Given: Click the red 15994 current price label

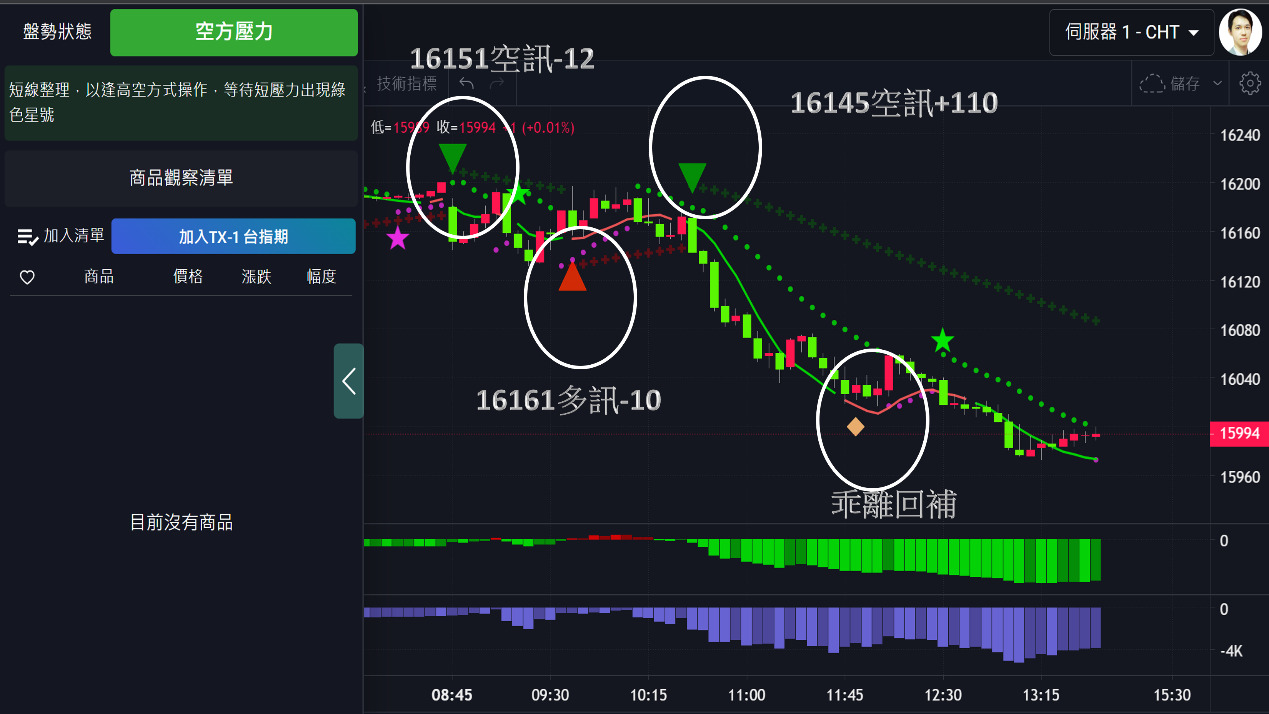Looking at the screenshot, I should 1238,433.
